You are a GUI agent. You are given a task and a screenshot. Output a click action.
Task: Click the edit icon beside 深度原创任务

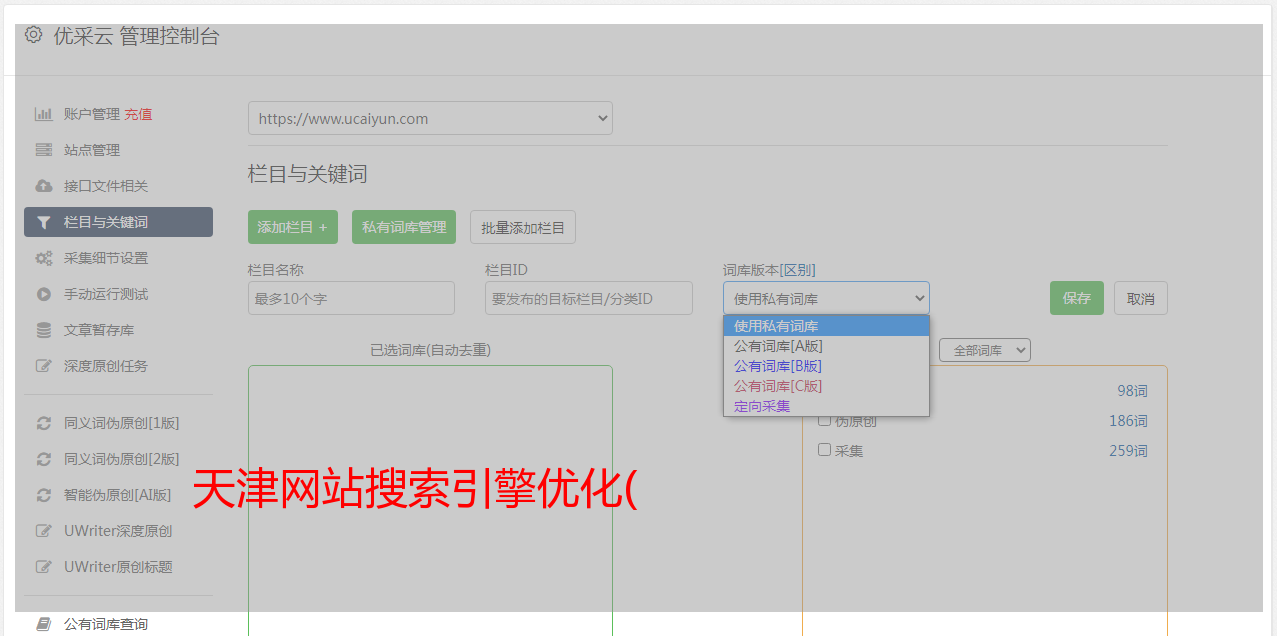44,366
